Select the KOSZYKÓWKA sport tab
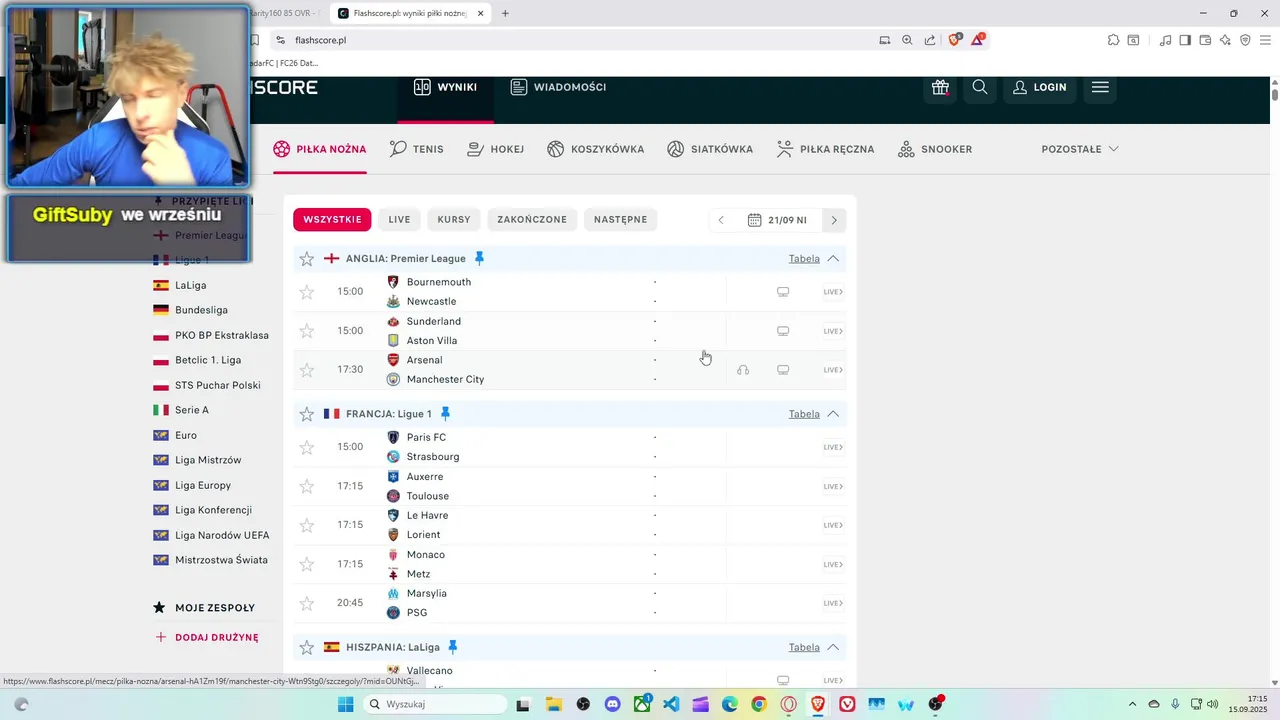Image resolution: width=1280 pixels, height=720 pixels. [x=596, y=149]
